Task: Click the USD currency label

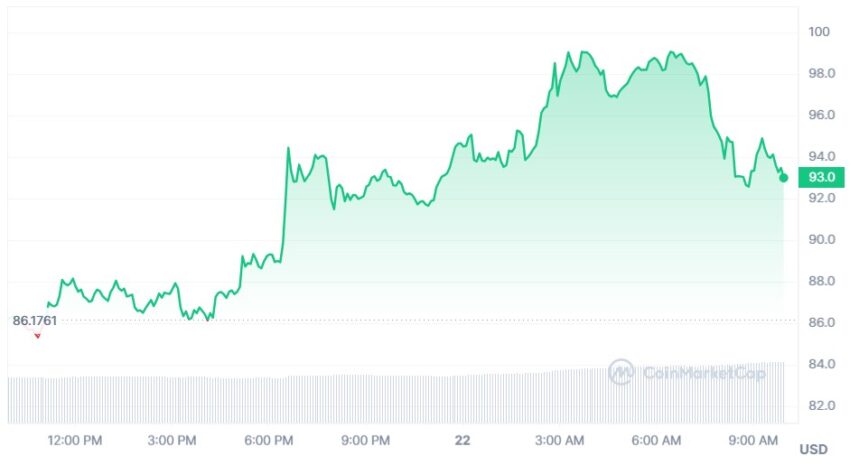Action: [814, 449]
